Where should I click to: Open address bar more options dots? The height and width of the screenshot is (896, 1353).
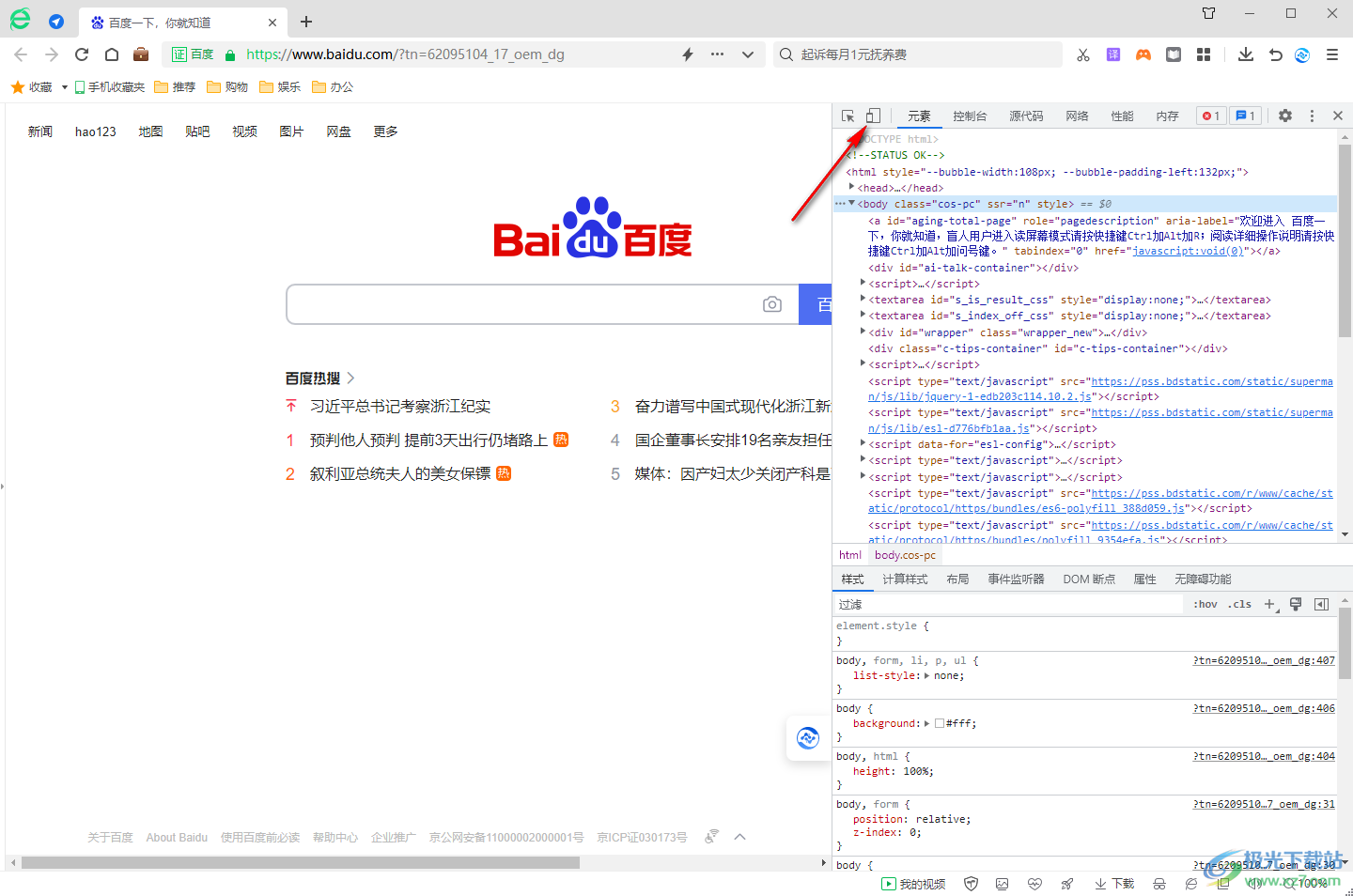pyautogui.click(x=718, y=54)
